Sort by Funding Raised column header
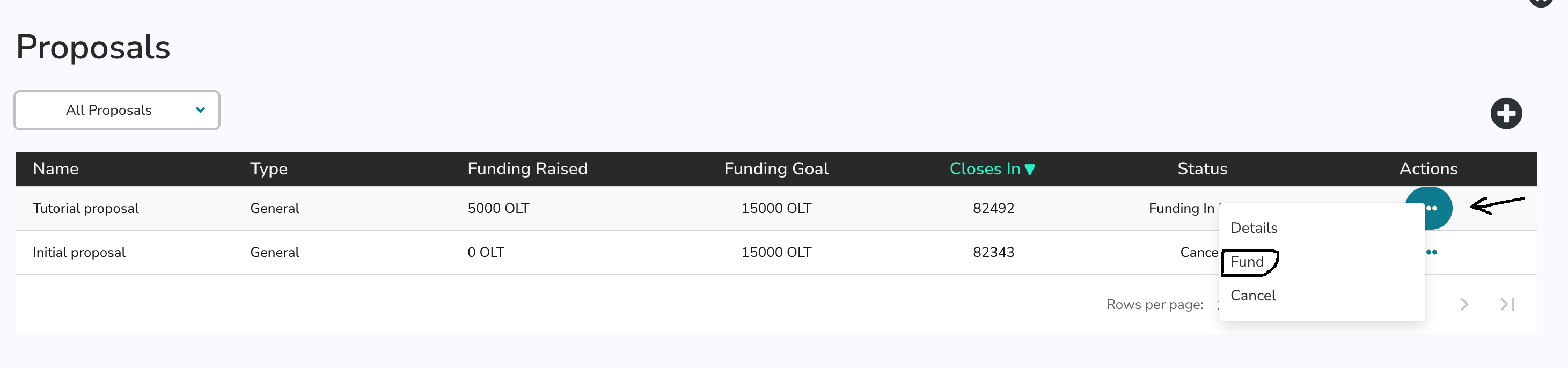The height and width of the screenshot is (368, 1568). [527, 168]
